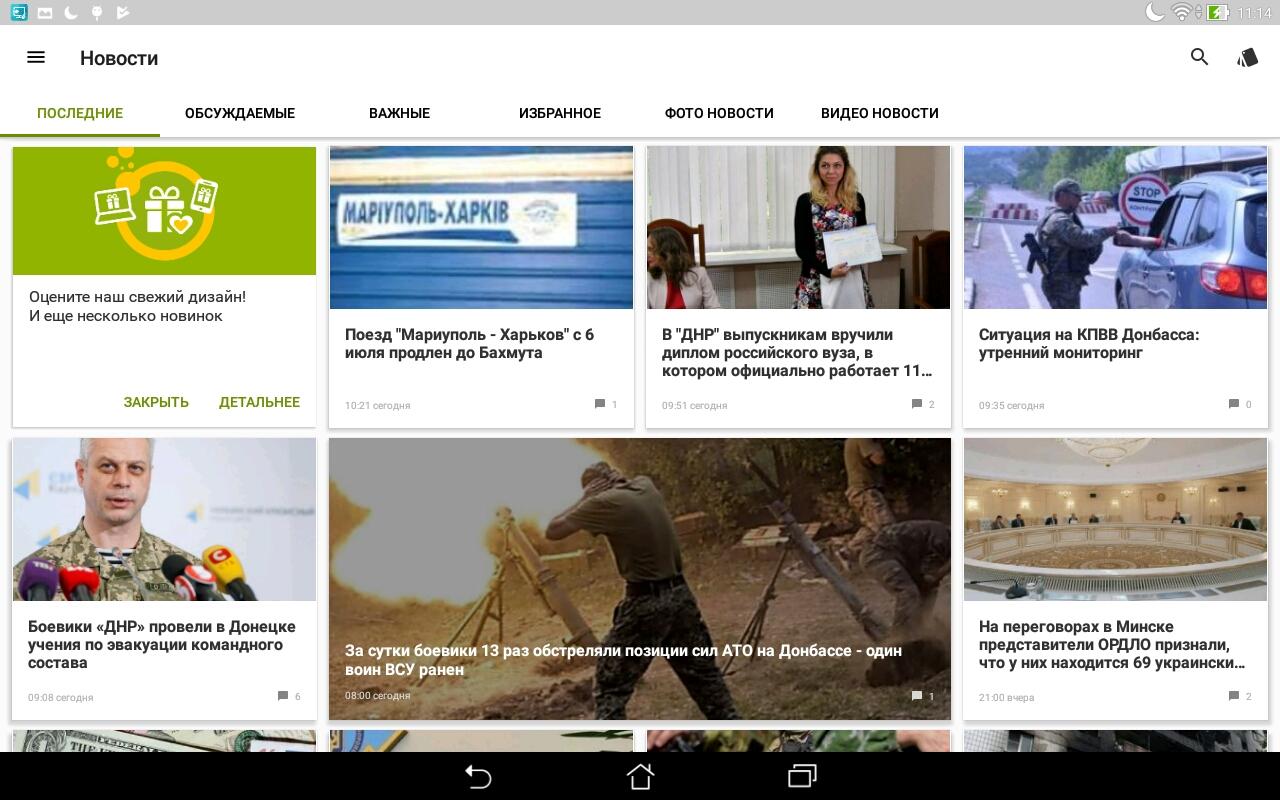Switch to the ОБСУЖДАЕМЫЕ tab
The image size is (1280, 800).
[x=240, y=113]
